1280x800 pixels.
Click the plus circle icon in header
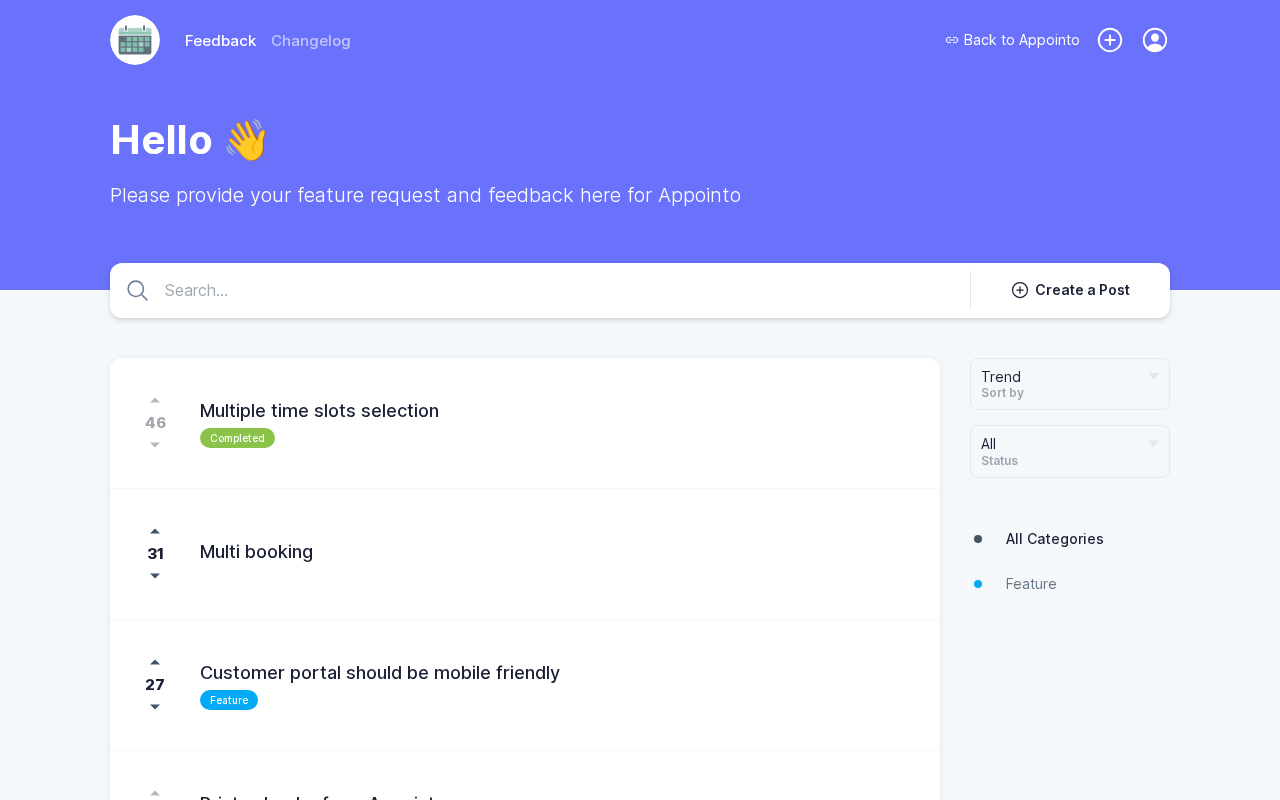(1110, 40)
